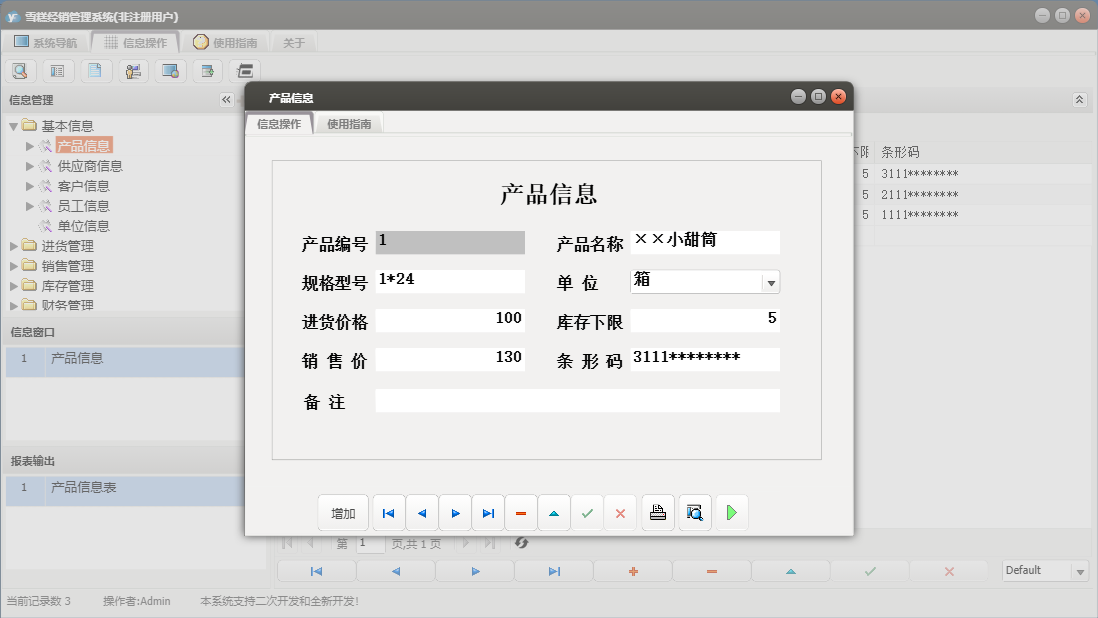Select the record search toolbar icon
Image resolution: width=1098 pixels, height=618 pixels.
[20, 71]
